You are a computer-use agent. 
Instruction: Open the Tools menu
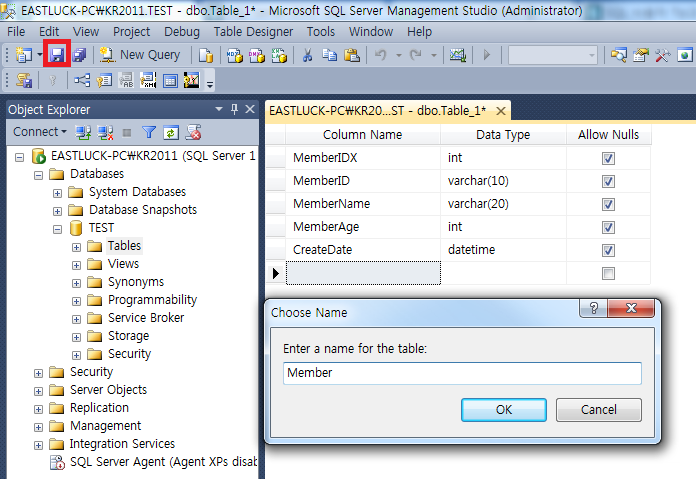click(320, 32)
